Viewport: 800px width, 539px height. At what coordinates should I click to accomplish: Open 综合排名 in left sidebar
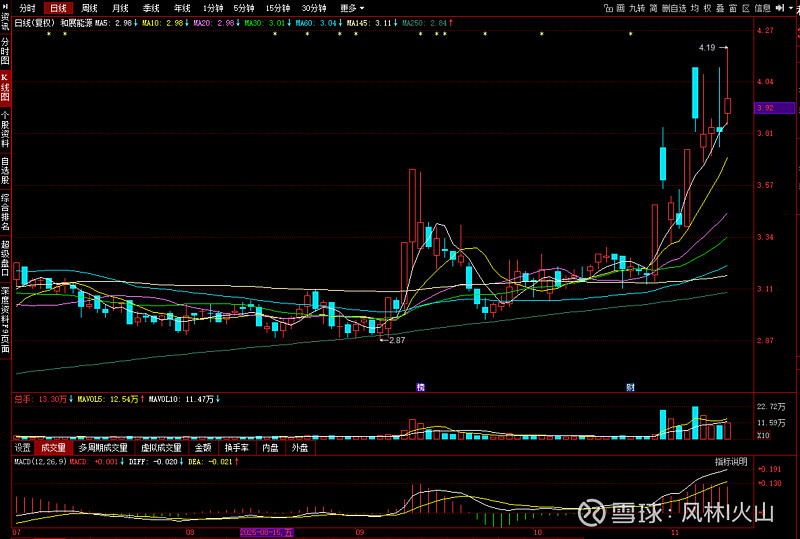point(5,212)
